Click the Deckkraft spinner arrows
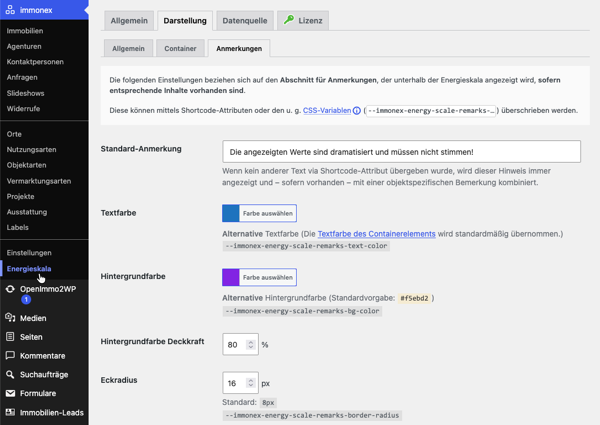 (251, 345)
